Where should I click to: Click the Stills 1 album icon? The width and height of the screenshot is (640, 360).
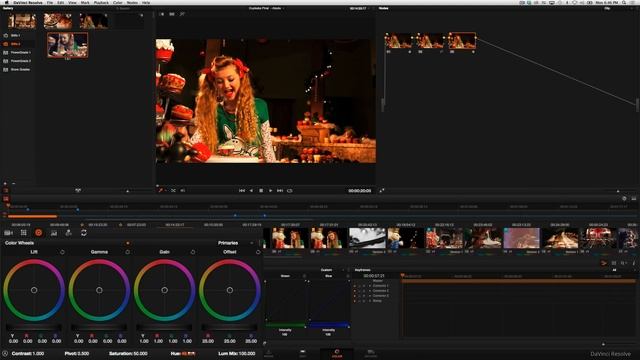coord(6,36)
